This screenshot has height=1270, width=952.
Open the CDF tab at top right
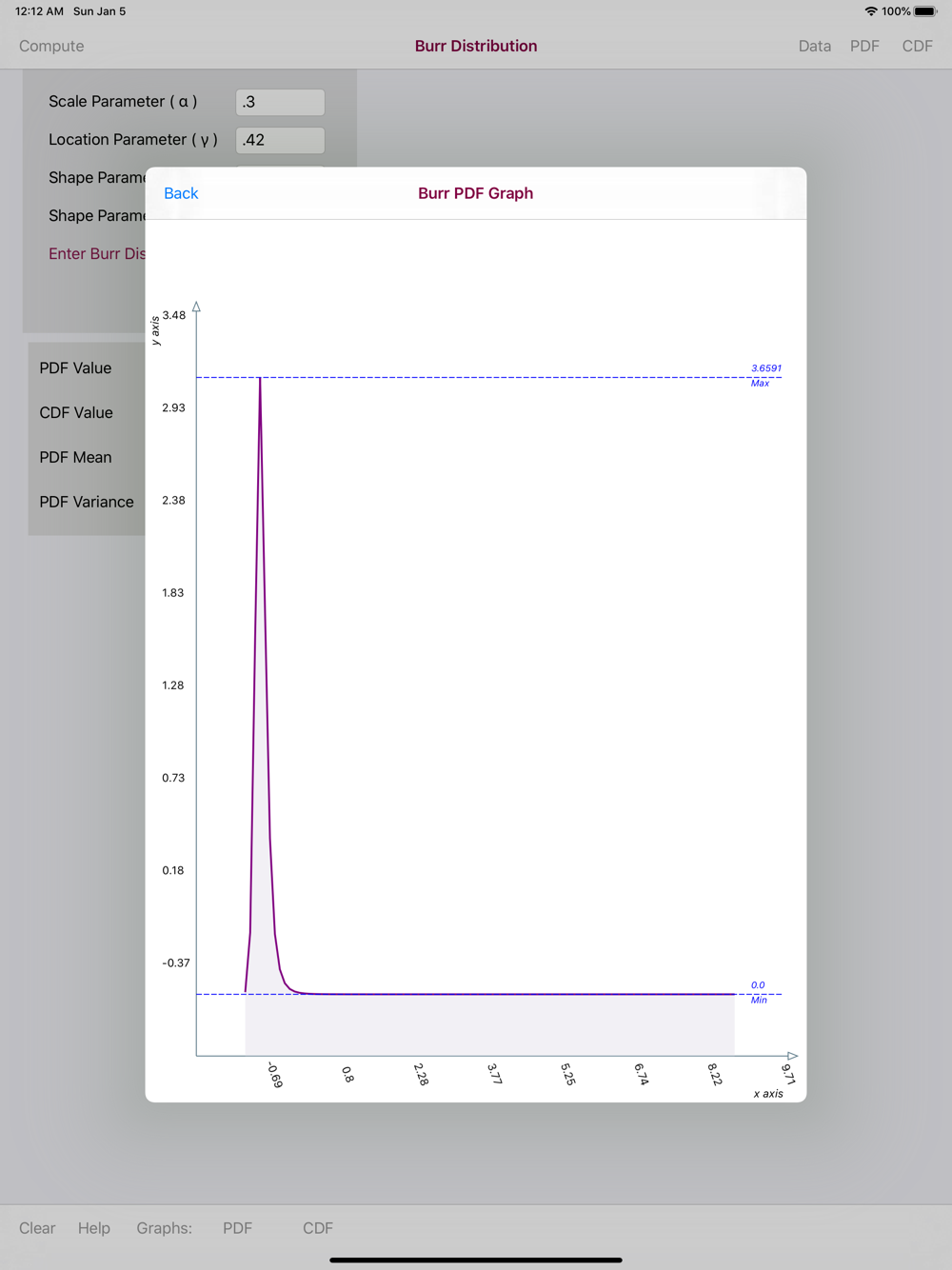(918, 46)
